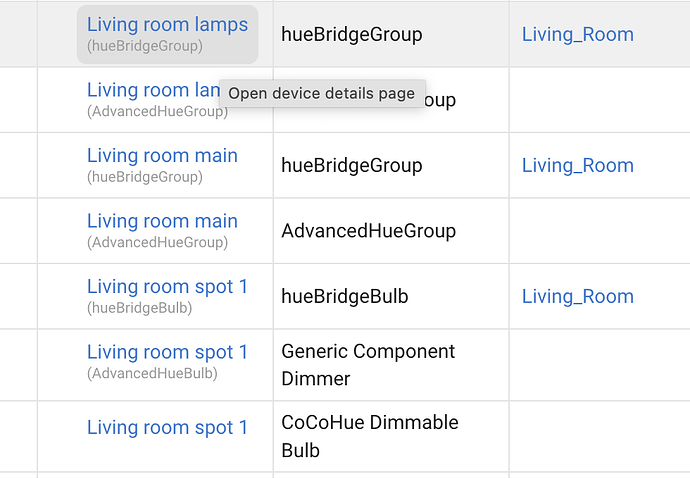Click the Open device details page tooltip

(x=323, y=93)
